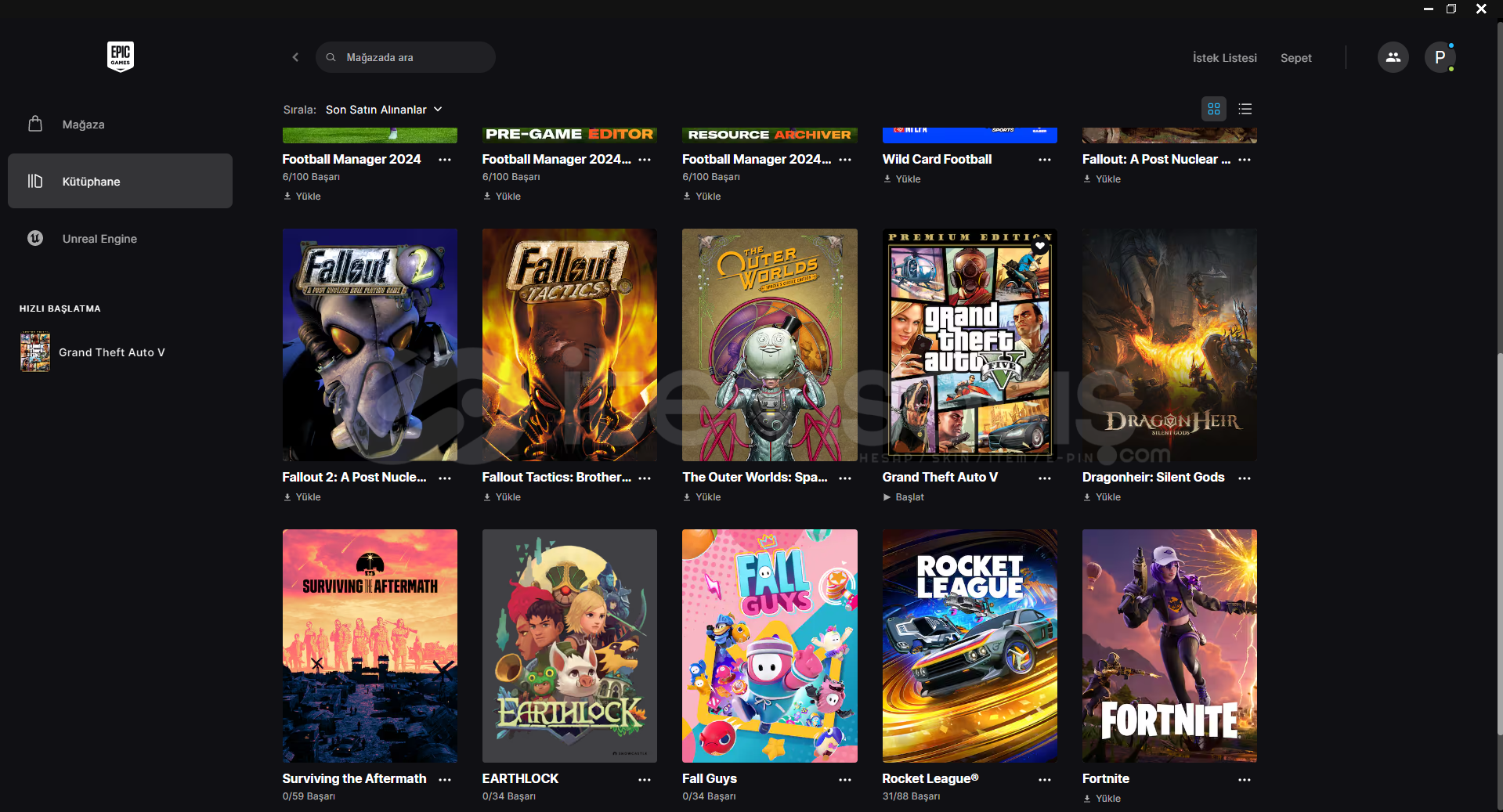Open more options for Fallout 2
Screen dimensions: 1503x812
pos(445,478)
